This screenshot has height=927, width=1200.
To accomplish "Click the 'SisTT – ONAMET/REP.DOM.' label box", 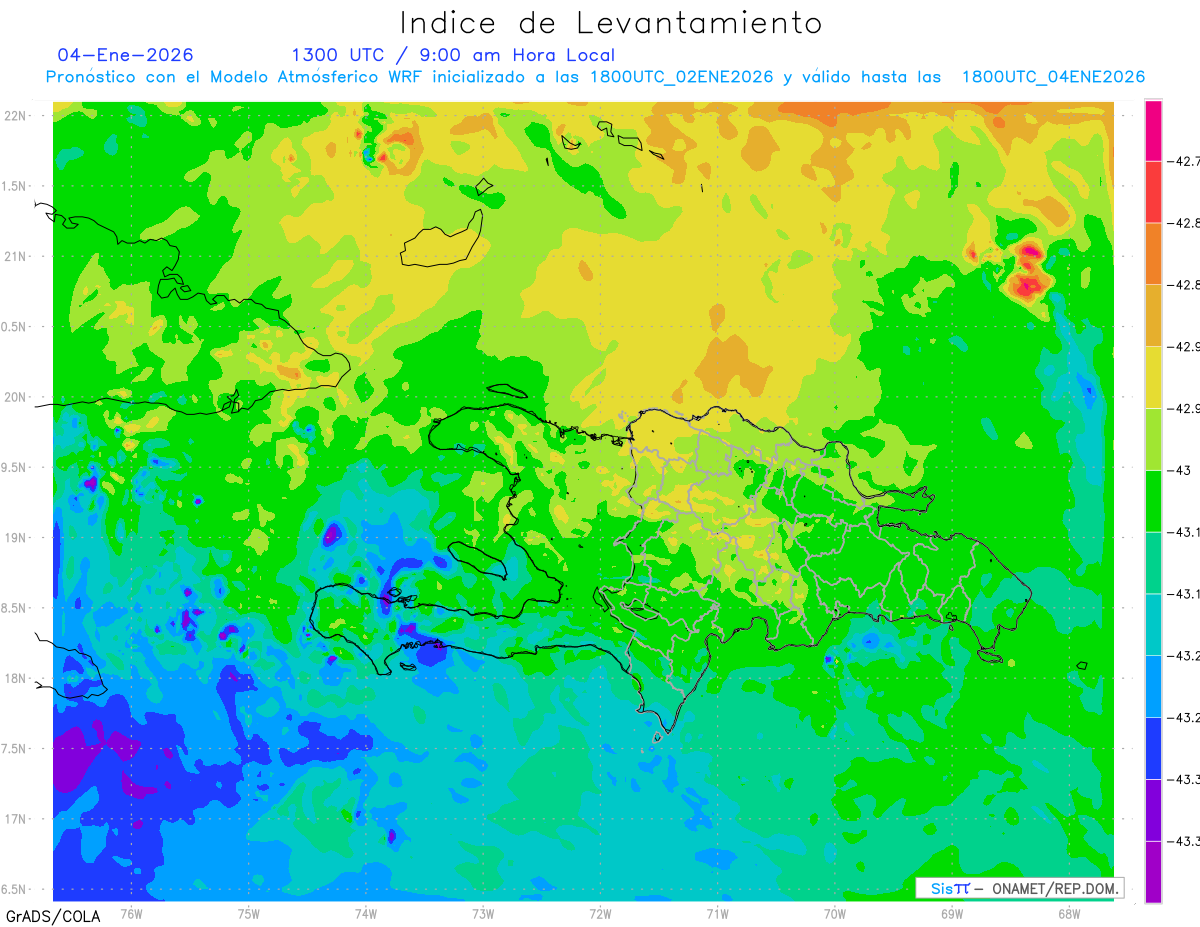I will (x=1019, y=888).
